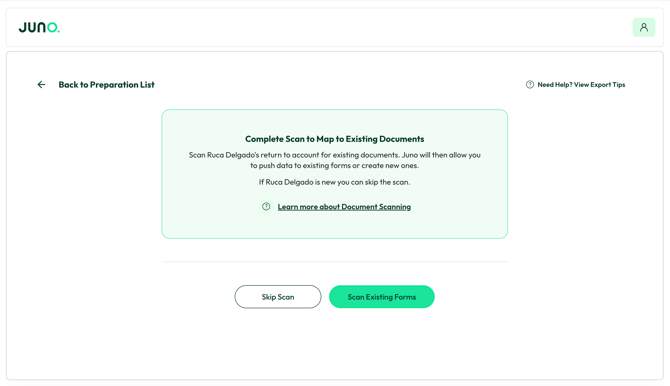The width and height of the screenshot is (670, 386).
Task: Click the Complete Scan to Map heading
Action: (335, 139)
